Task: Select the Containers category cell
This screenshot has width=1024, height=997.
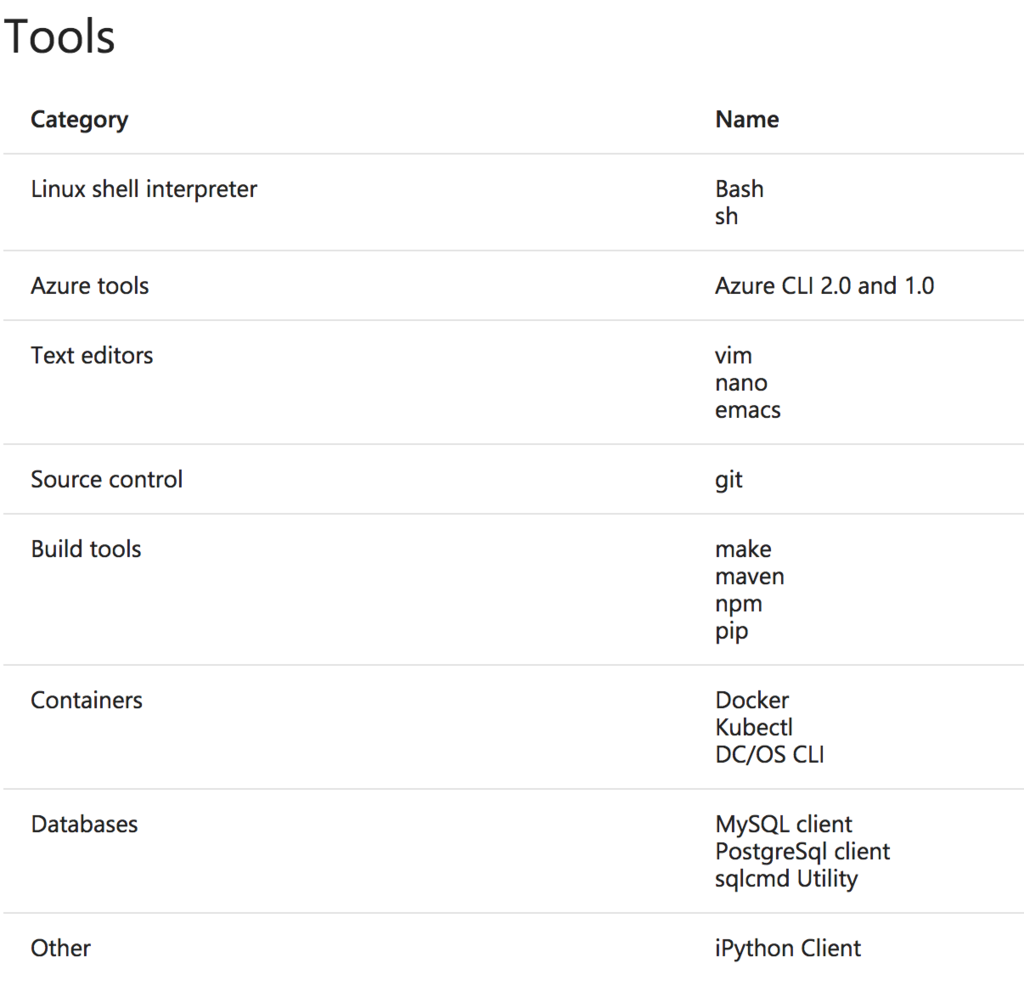Action: pos(86,701)
